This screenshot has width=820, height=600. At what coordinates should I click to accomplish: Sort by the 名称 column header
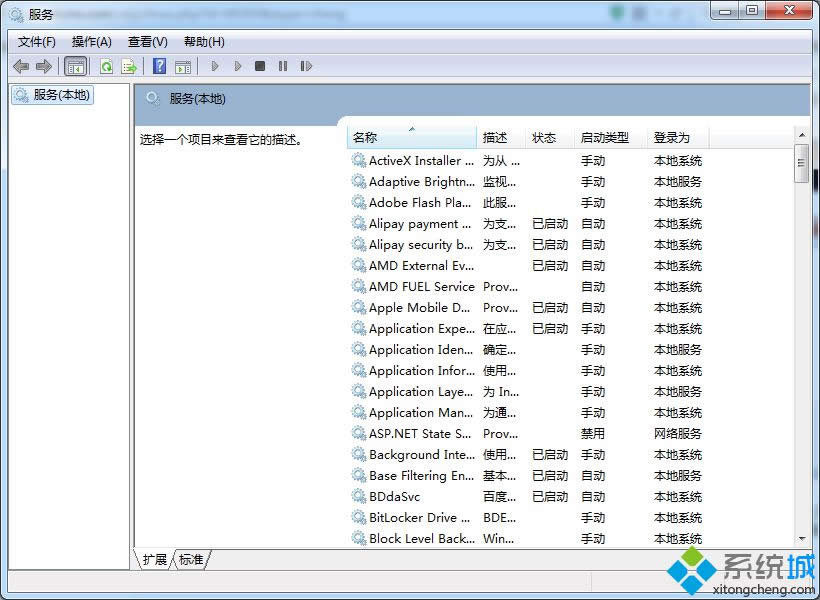412,138
